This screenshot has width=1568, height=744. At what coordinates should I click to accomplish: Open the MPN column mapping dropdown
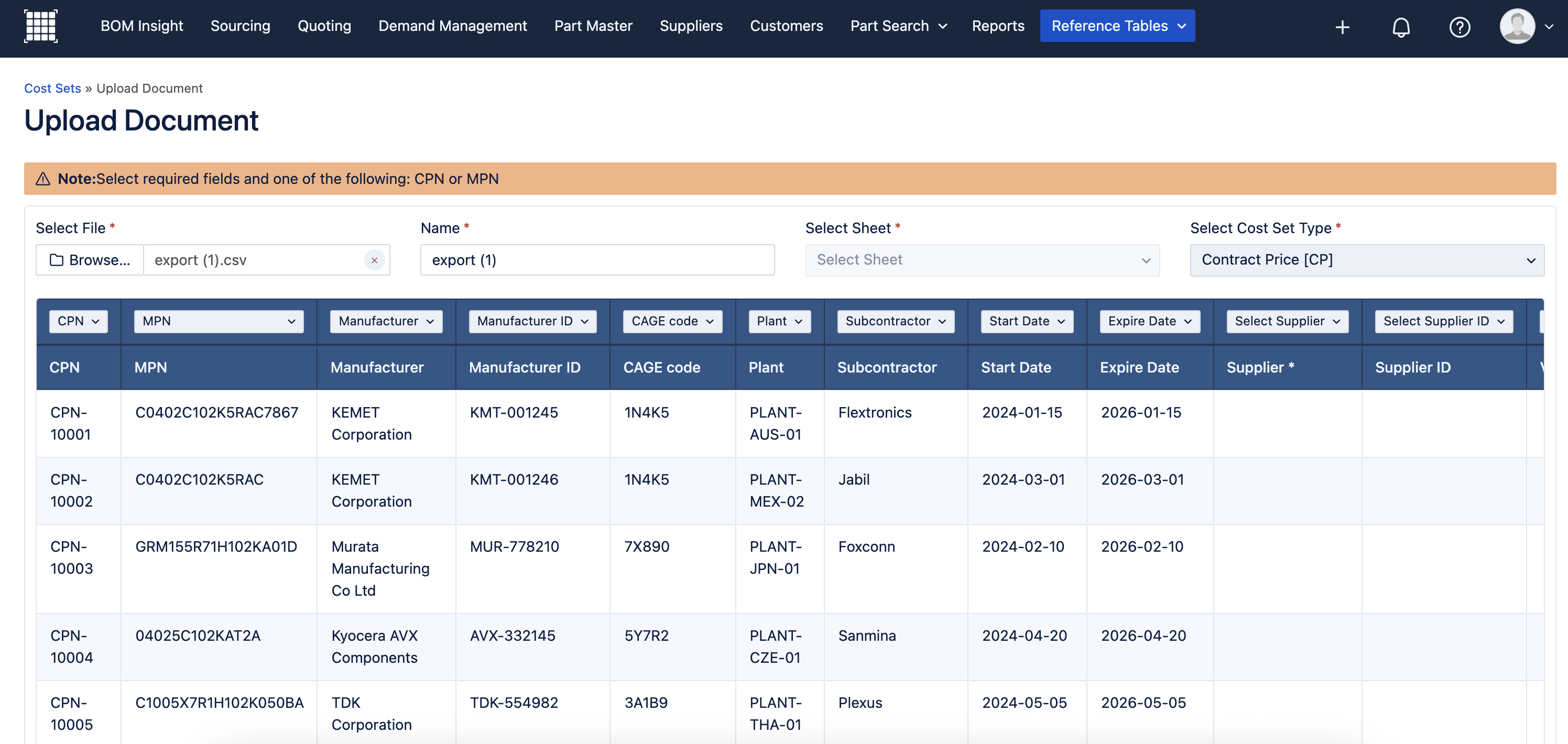coord(219,321)
